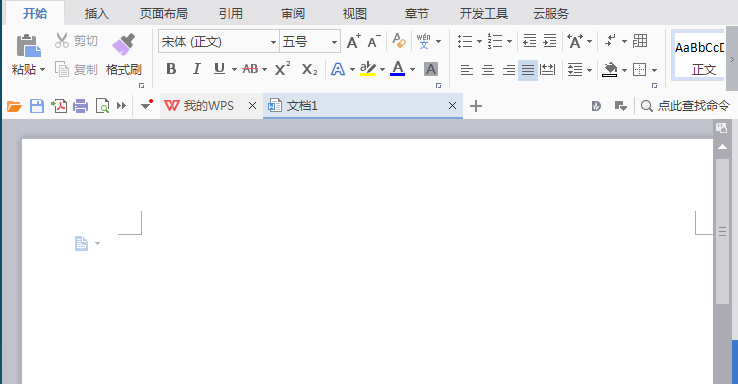Export to PDF icon in quick toolbar
738x384 pixels.
click(x=59, y=106)
